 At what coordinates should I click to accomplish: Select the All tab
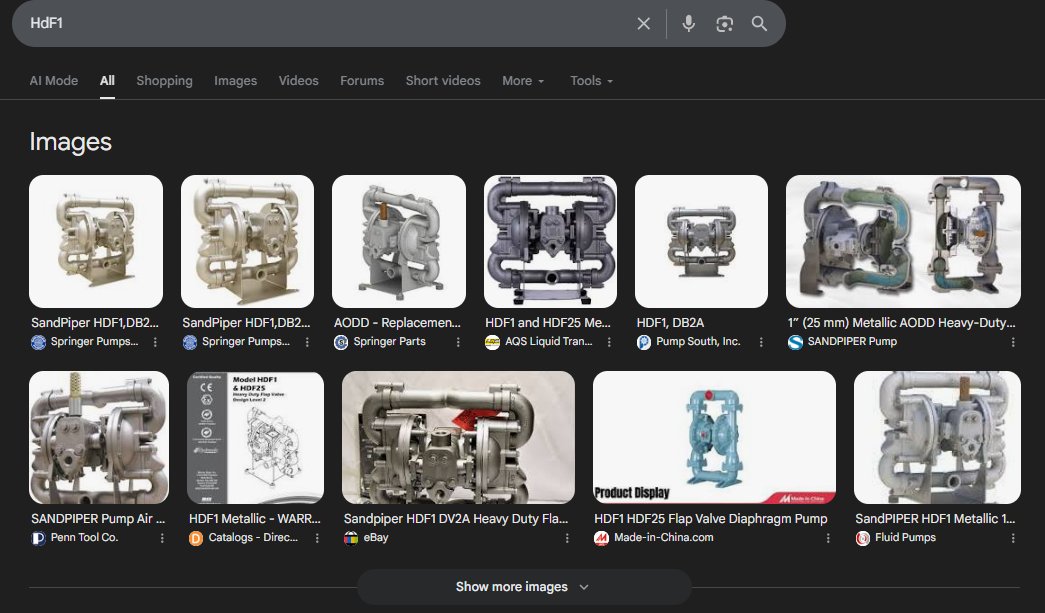coord(107,81)
